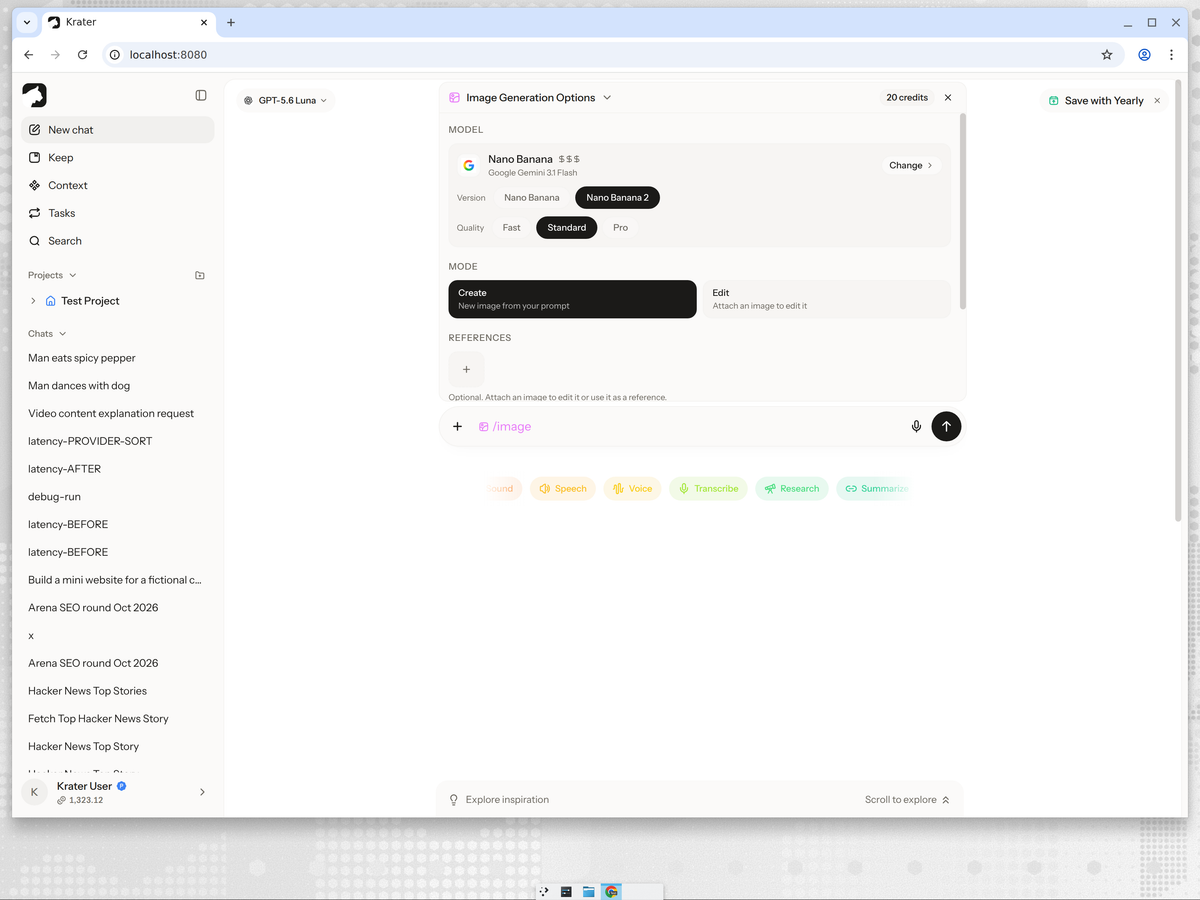Open the file manager from the taskbar
This screenshot has width=1200, height=900.
tap(589, 892)
